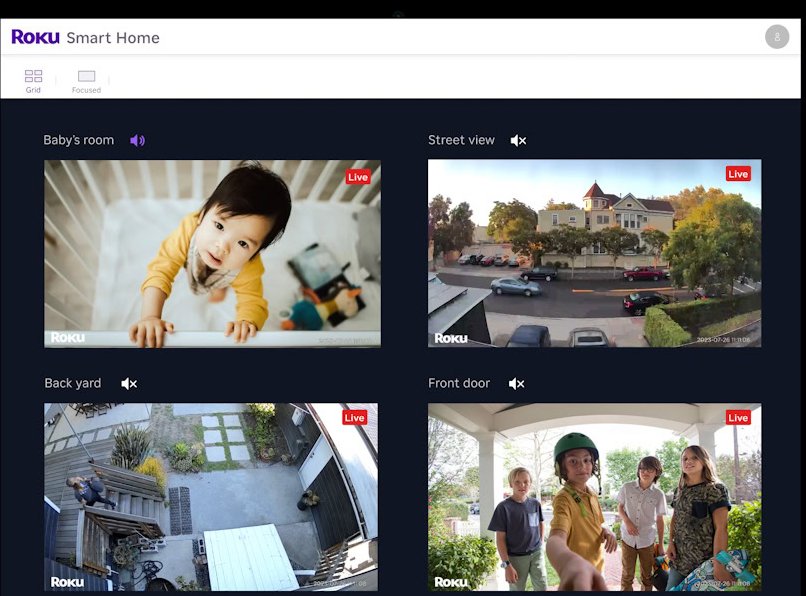Click the Live badge on Street view
806x596 pixels.
[738, 174]
